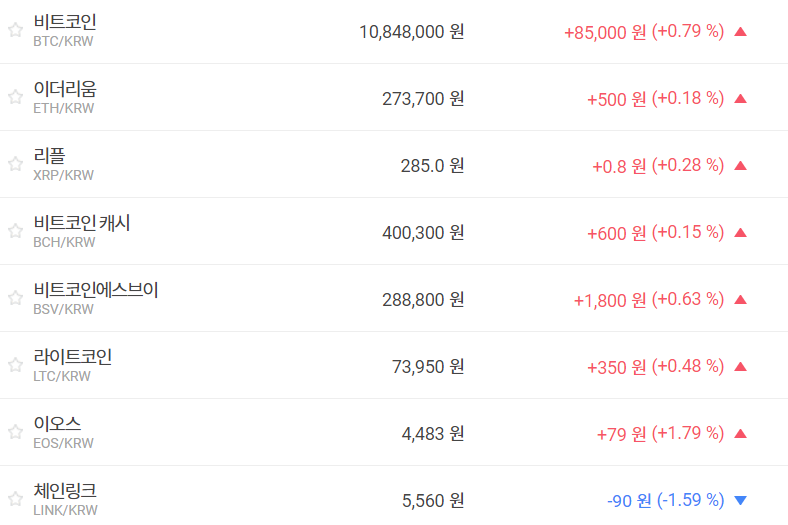Viewport: 788px width, 525px height.
Task: Click Ethereum change +500 원 text
Action: [616, 98]
